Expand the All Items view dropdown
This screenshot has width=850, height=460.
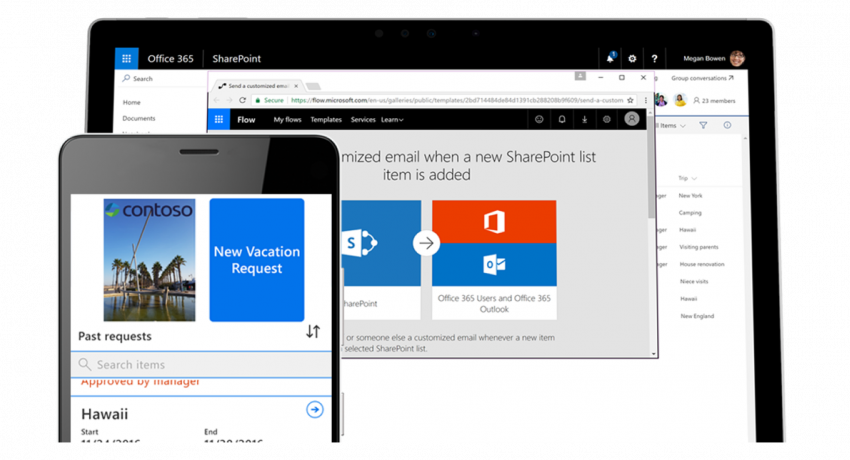672,126
